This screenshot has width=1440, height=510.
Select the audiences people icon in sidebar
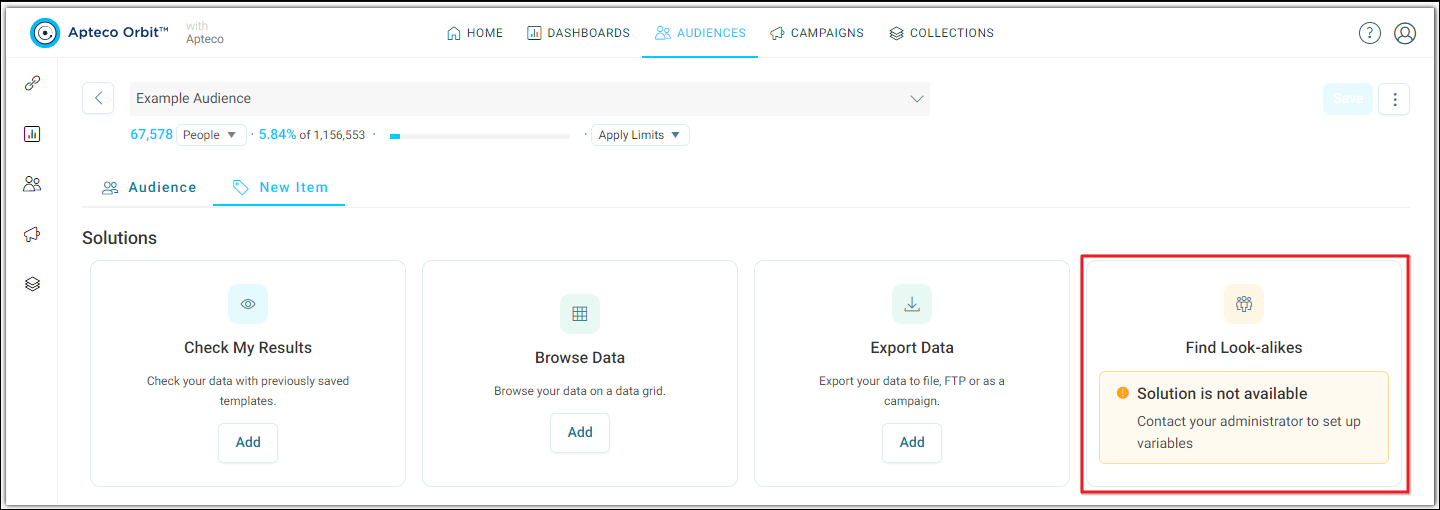[x=32, y=184]
